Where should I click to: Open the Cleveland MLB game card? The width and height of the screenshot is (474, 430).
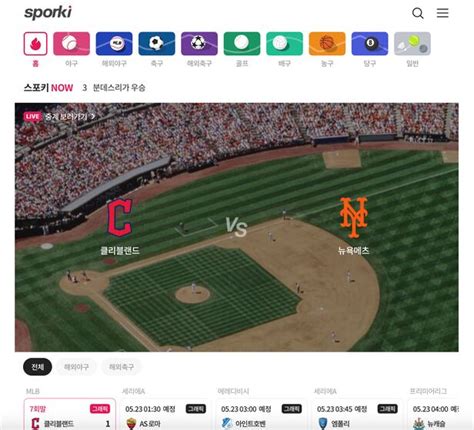click(x=70, y=414)
